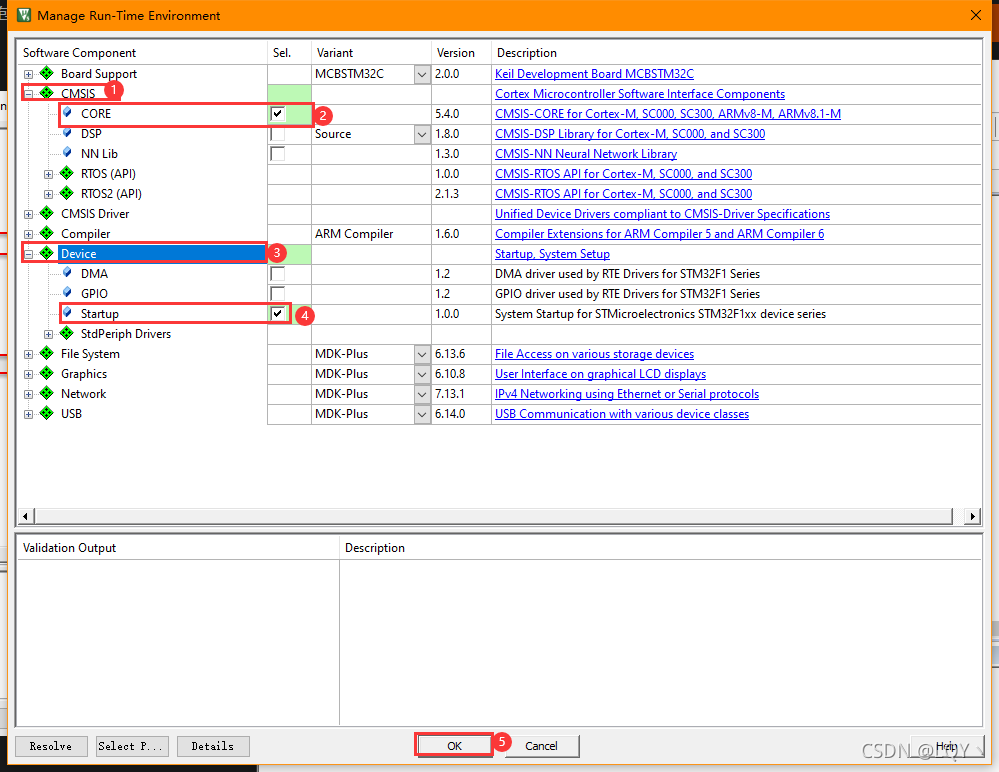Screen dimensions: 999x772
Task: Open Graphics MDK-Plus variant dropdown
Action: (x=422, y=375)
